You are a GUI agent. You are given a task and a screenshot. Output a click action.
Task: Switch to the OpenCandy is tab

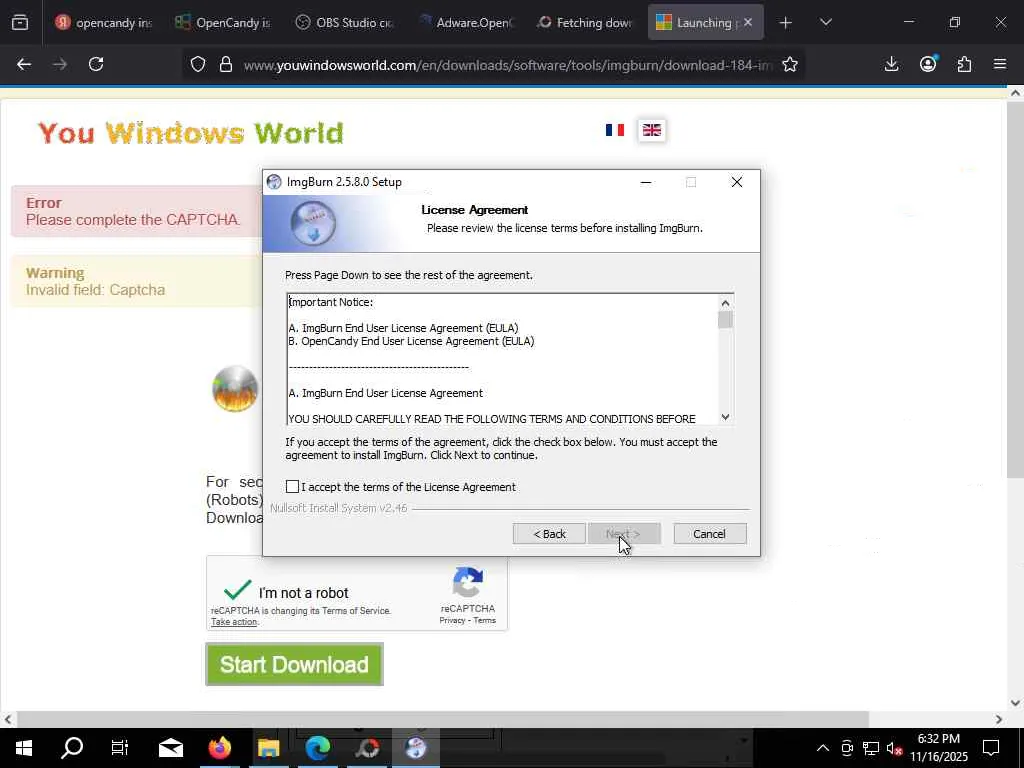223,23
